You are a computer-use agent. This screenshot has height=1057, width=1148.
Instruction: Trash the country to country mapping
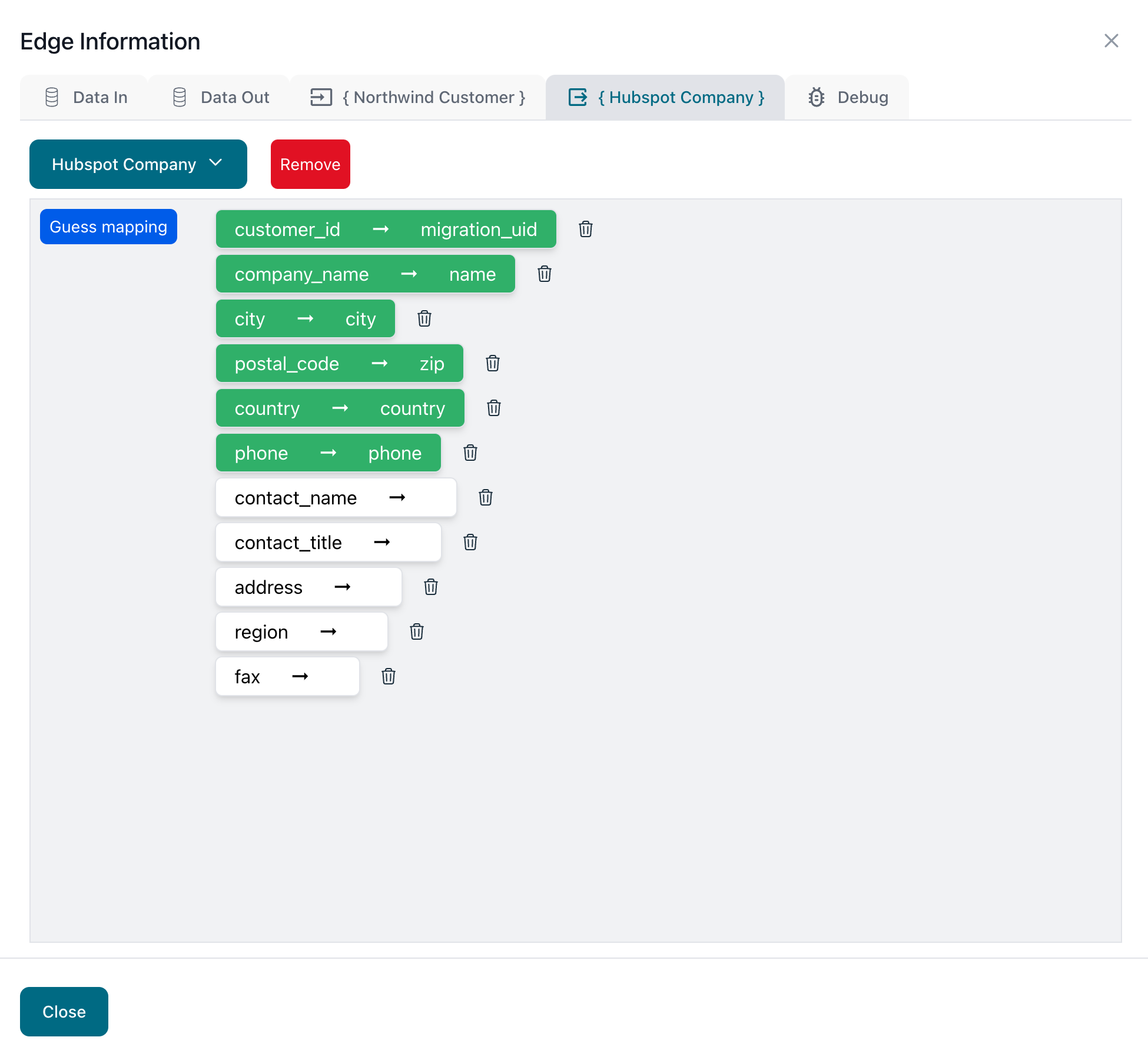point(493,408)
